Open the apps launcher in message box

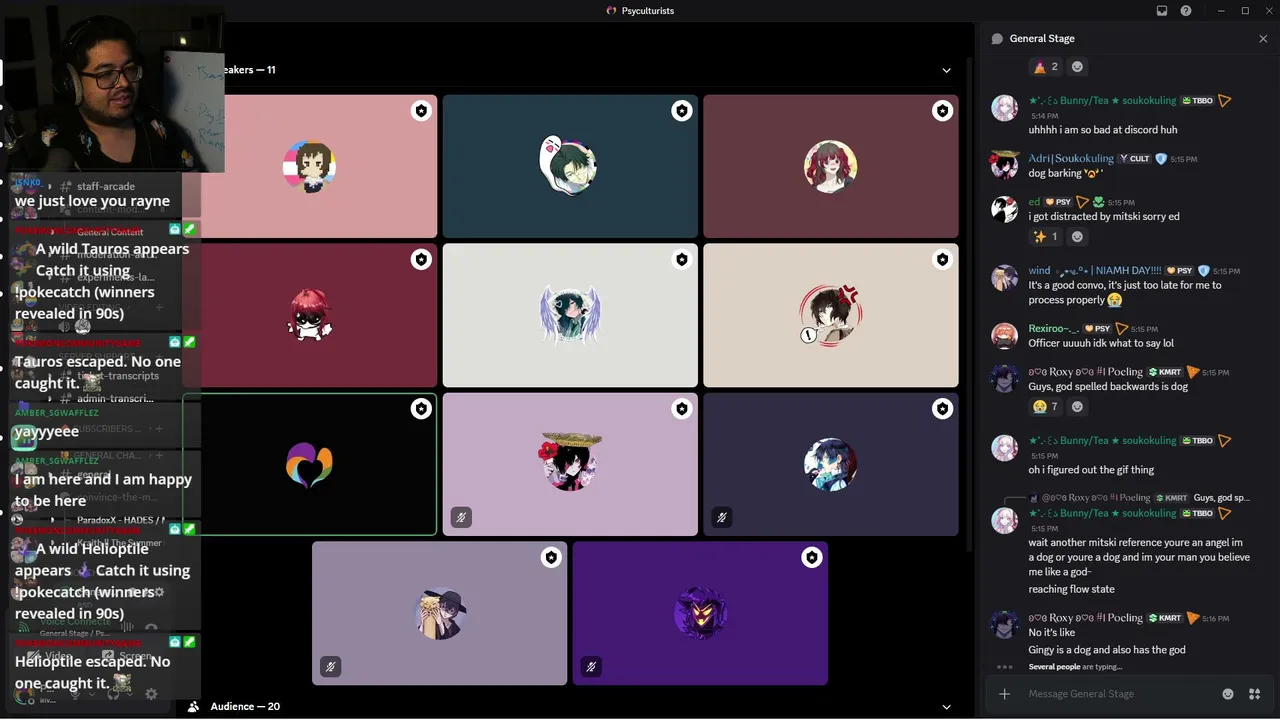pyautogui.click(x=1254, y=694)
